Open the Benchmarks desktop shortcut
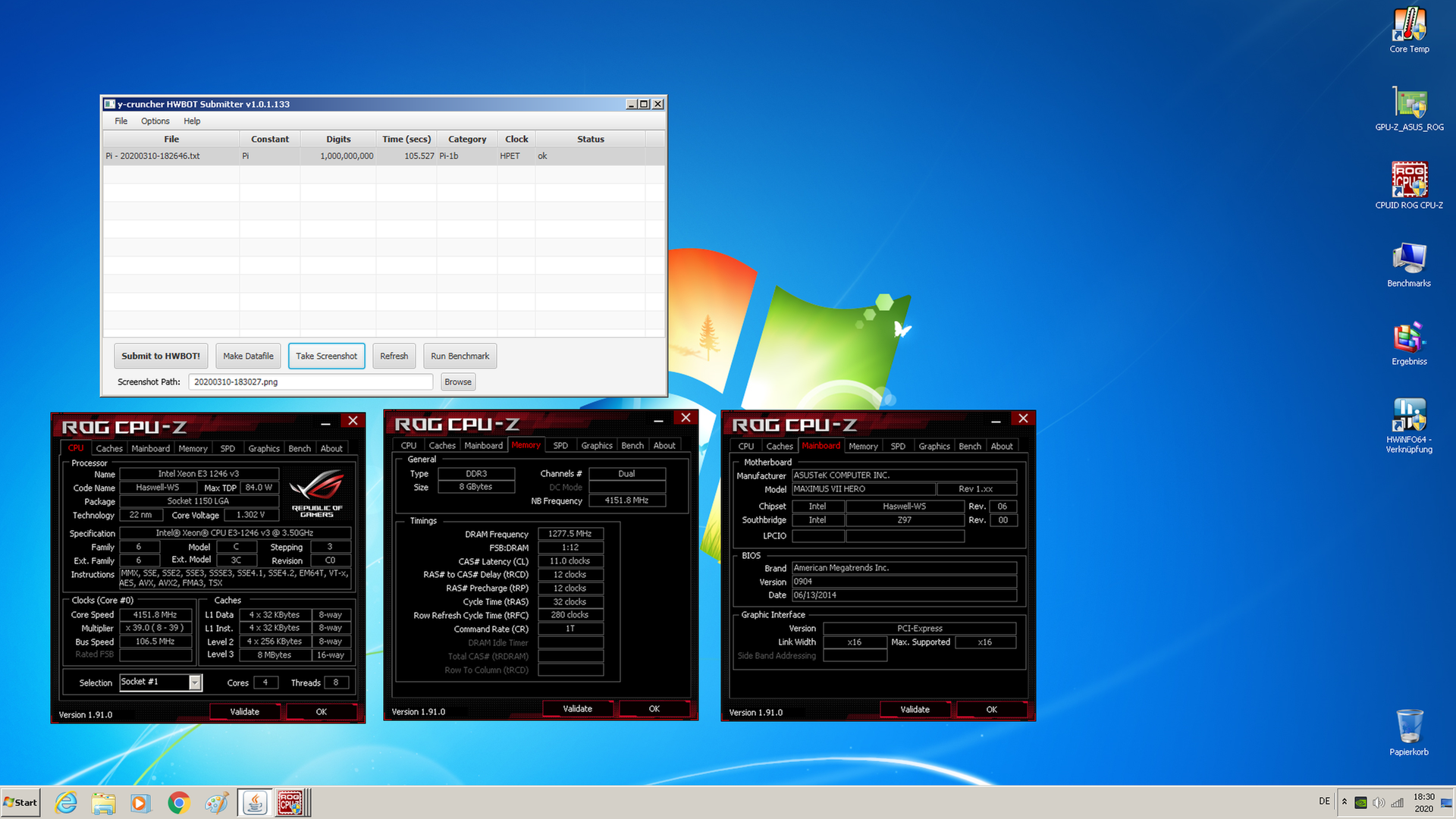The image size is (1456, 819). coord(1409,265)
